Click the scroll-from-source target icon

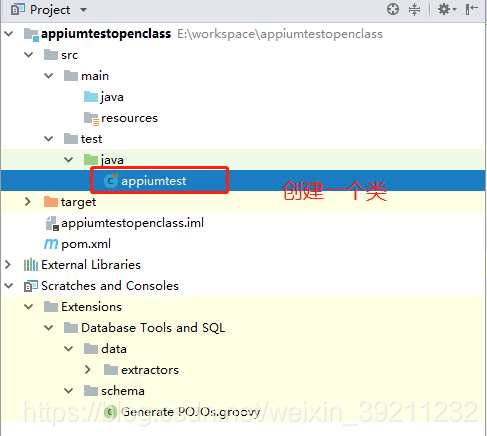393,9
